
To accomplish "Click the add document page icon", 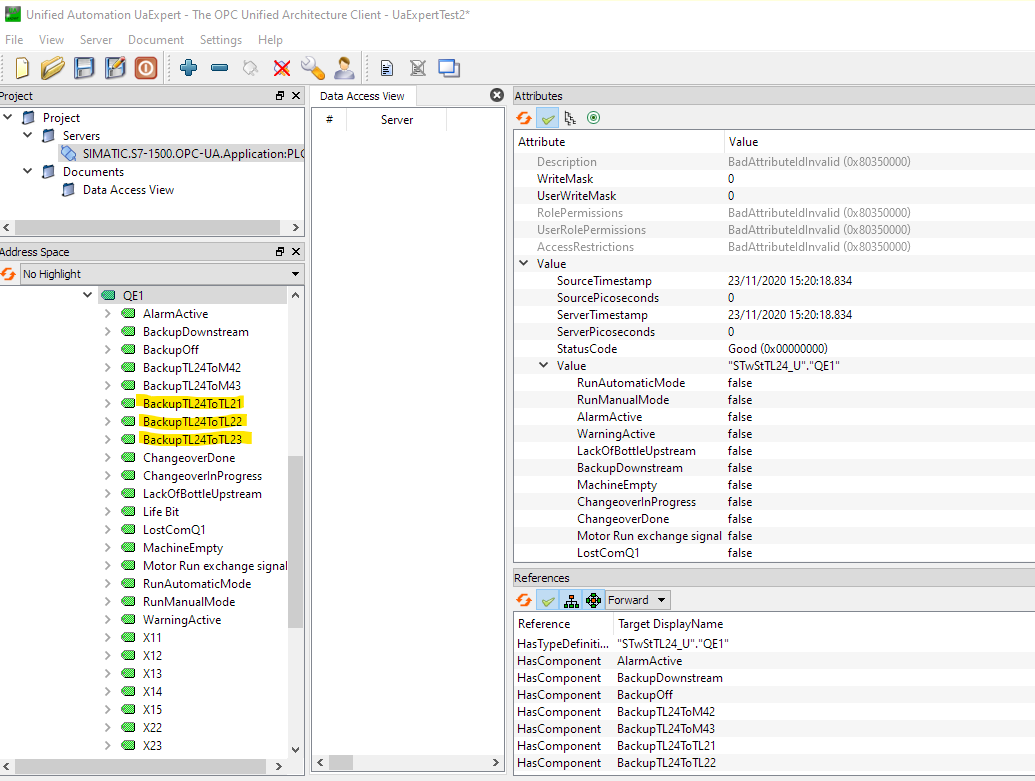I will pos(387,67).
